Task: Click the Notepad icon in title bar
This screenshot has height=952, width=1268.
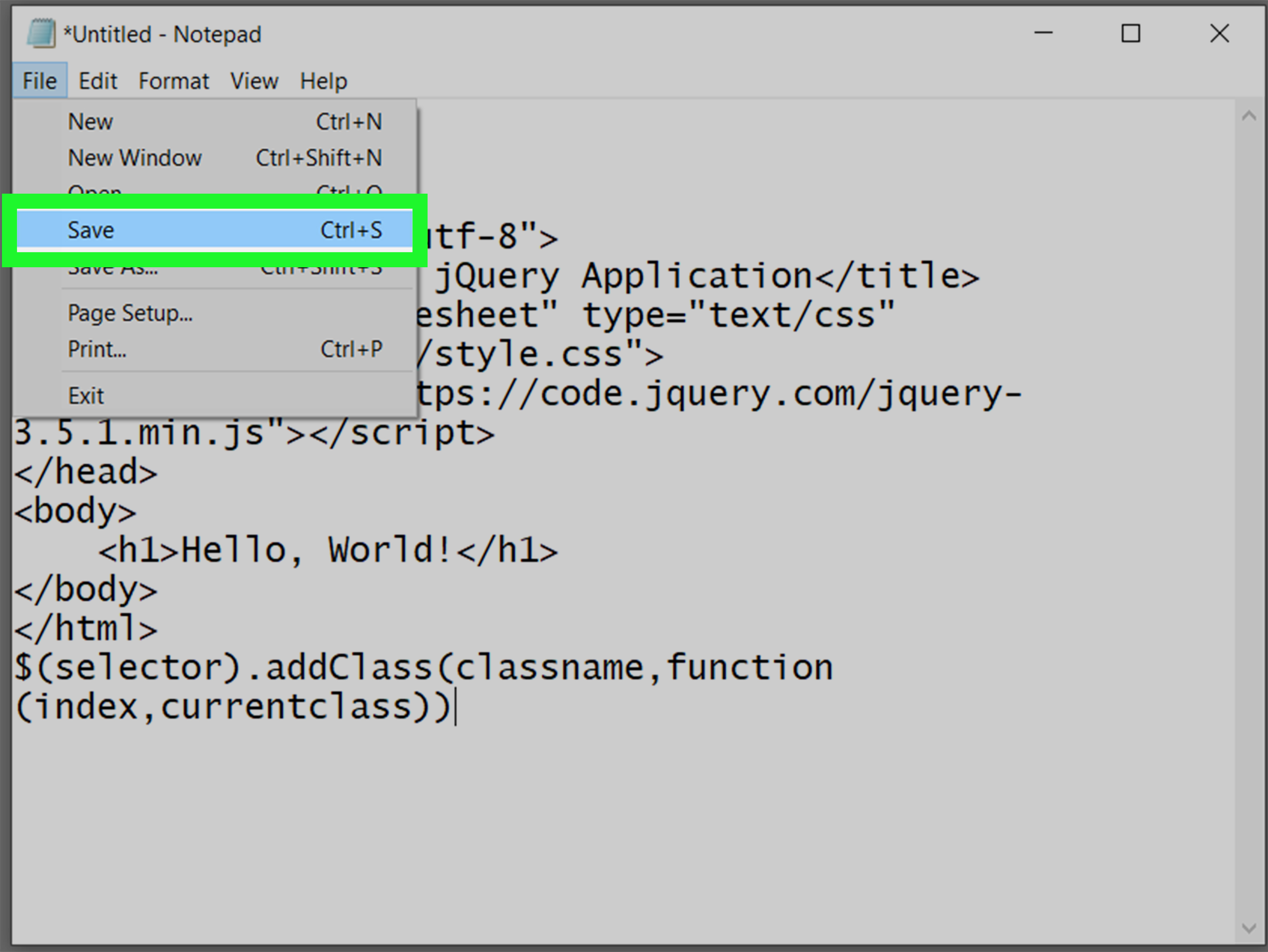Action: click(40, 33)
